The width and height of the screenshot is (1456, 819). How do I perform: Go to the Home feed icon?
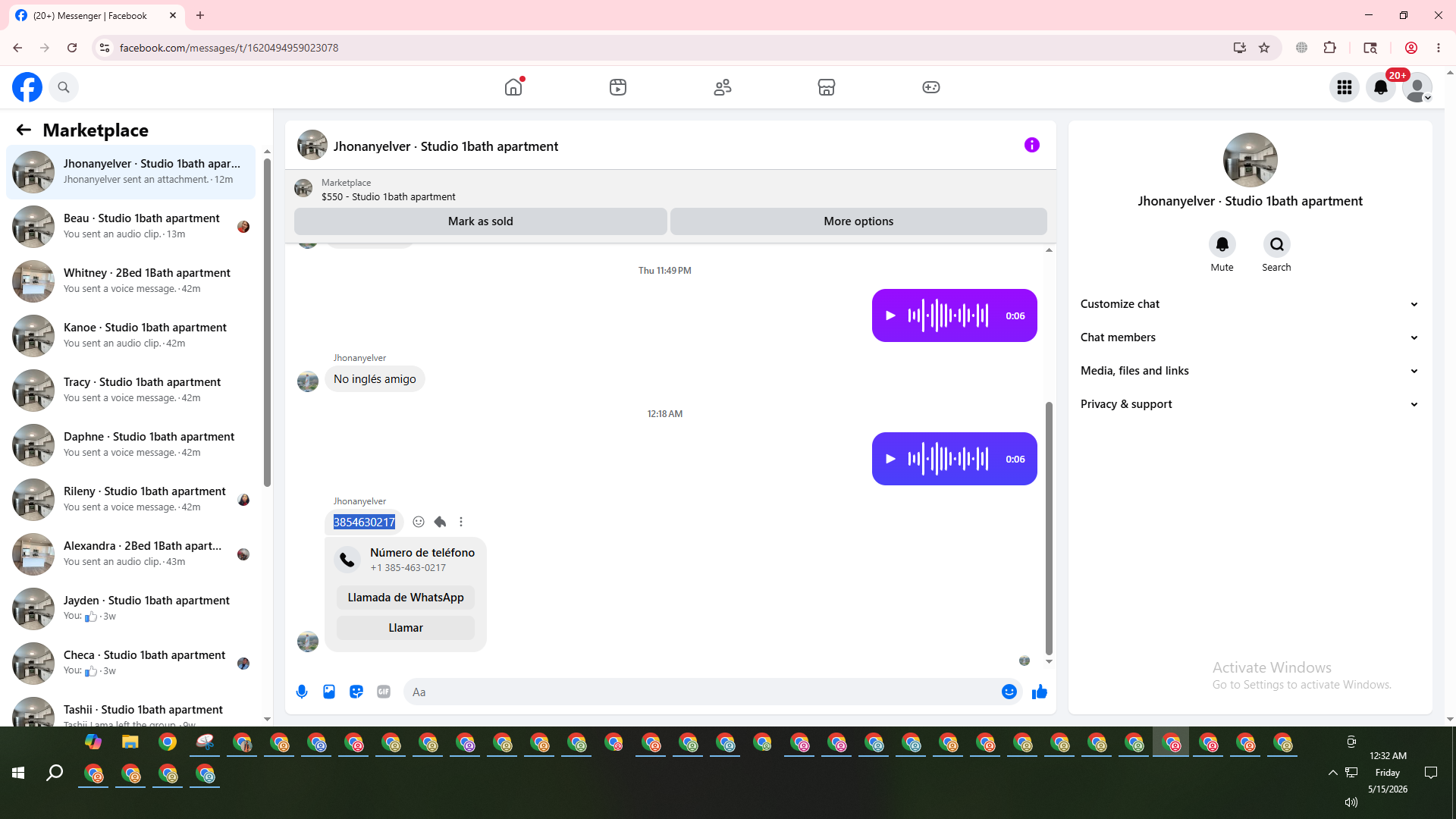click(x=513, y=87)
